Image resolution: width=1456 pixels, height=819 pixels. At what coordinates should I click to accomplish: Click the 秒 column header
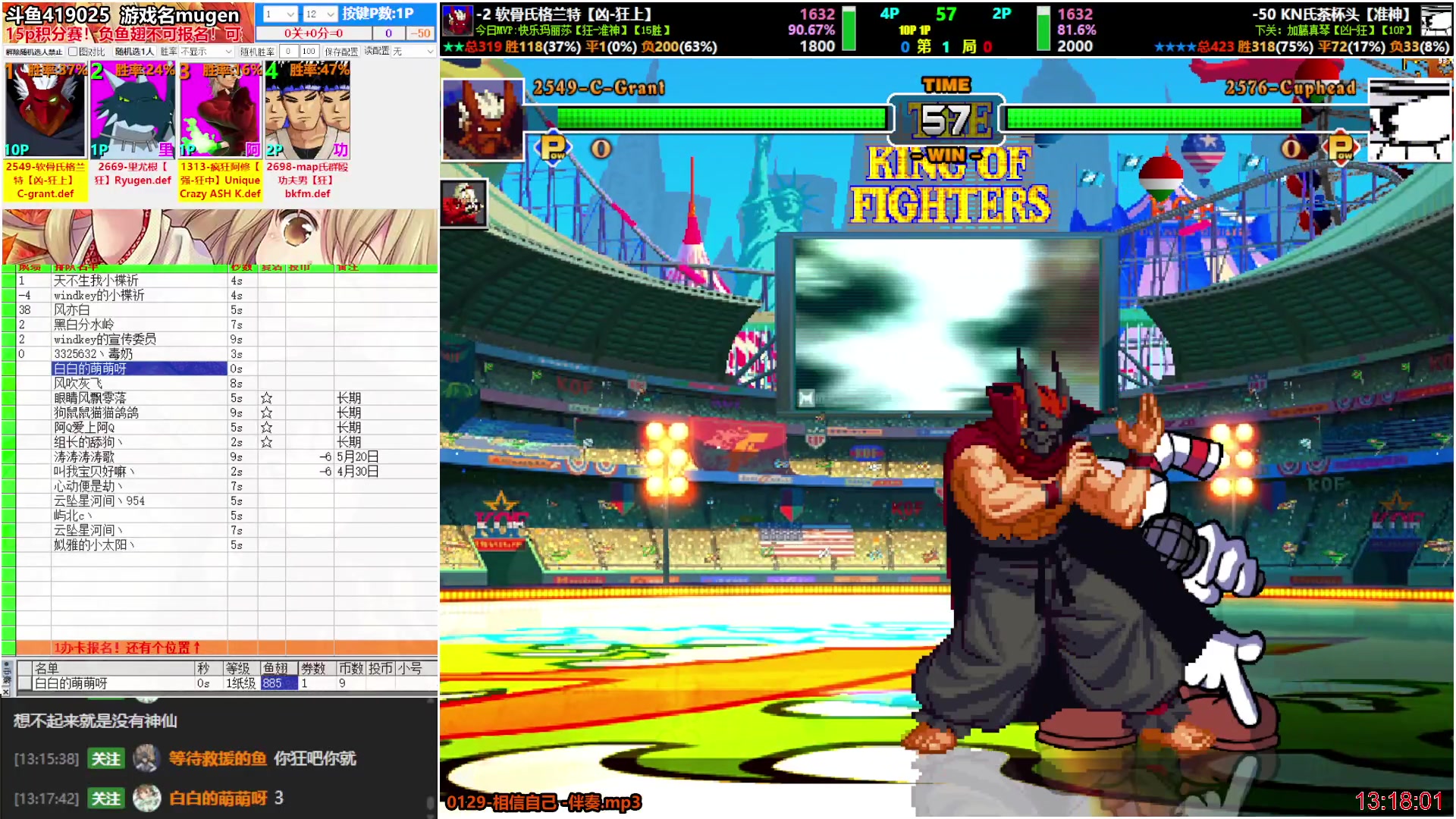pos(209,668)
